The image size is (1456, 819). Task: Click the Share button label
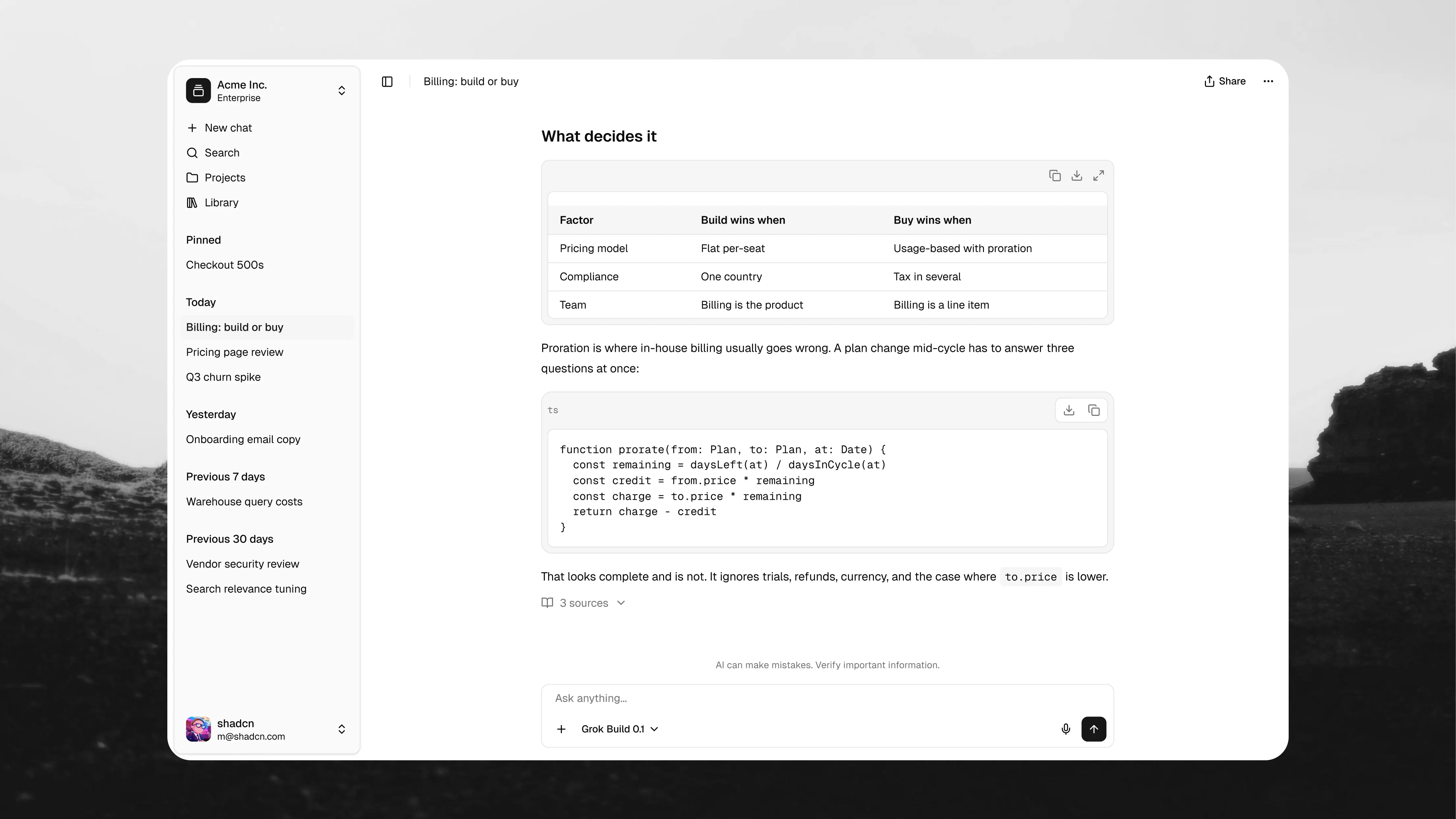(1232, 81)
